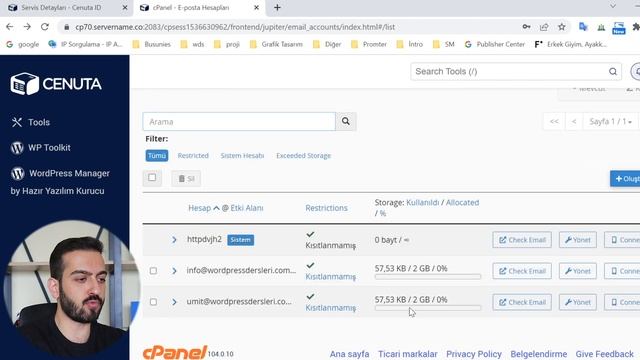
Task: Click Yönet for httpdvjh2
Action: pyautogui.click(x=578, y=240)
